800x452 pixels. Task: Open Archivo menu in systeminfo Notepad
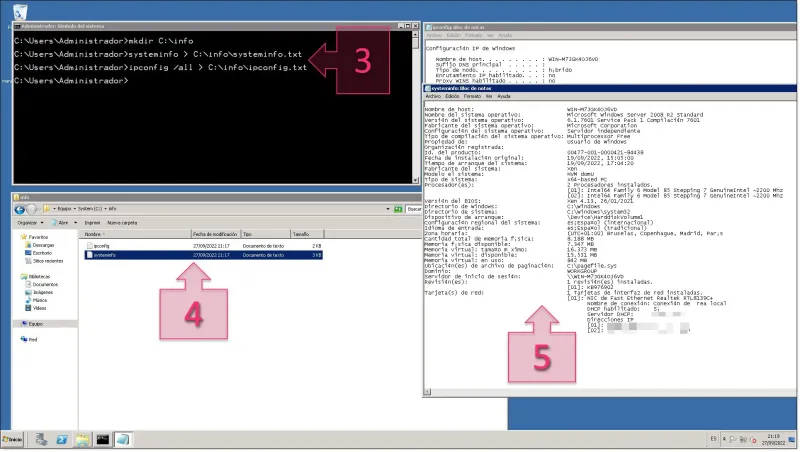434,96
